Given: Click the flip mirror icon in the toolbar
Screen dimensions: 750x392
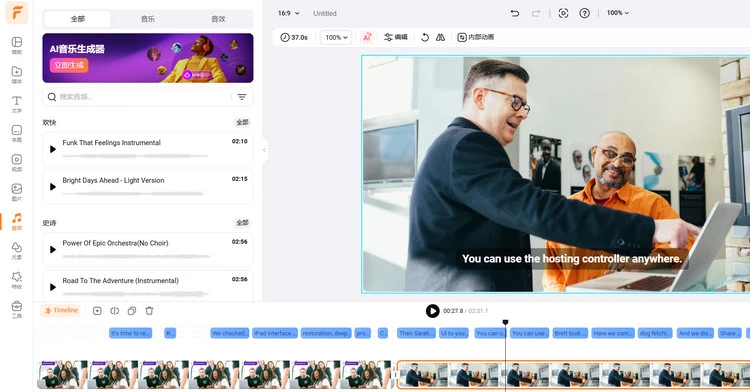Looking at the screenshot, I should click(x=441, y=37).
